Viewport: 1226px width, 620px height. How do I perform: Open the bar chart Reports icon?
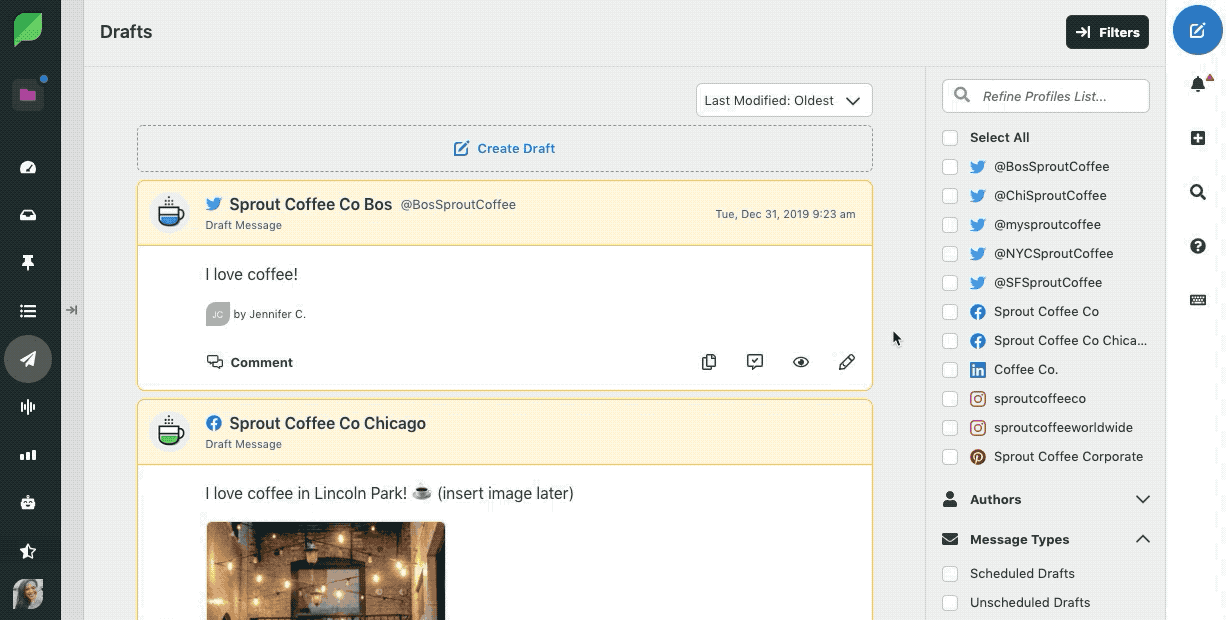[x=28, y=455]
